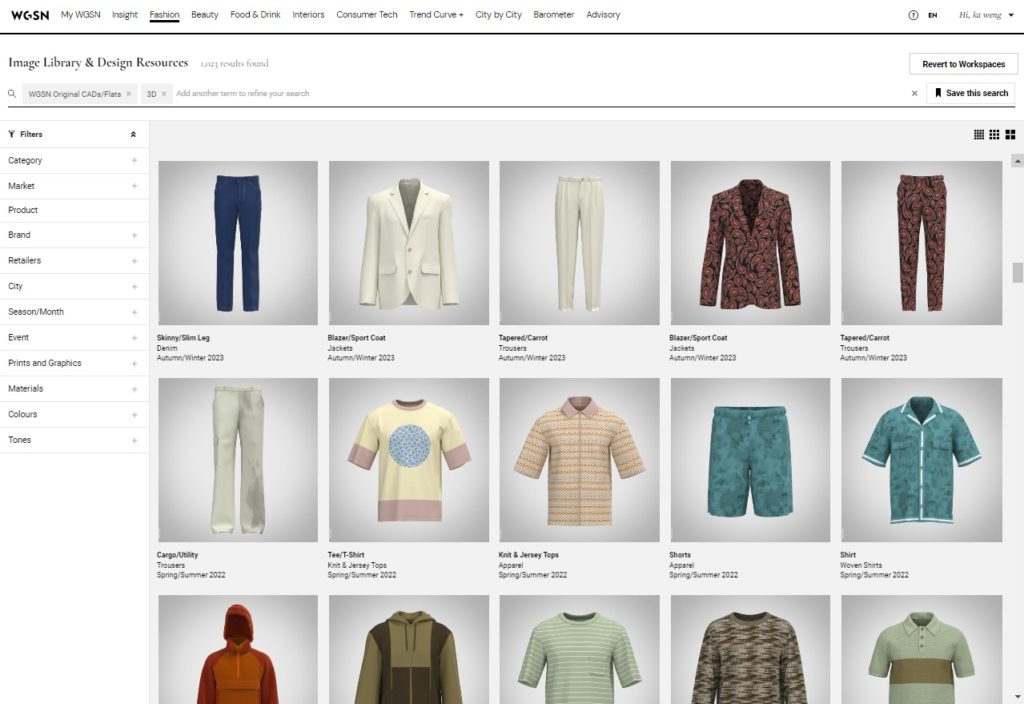This screenshot has width=1024, height=704.
Task: Go to the Insight section
Action: [125, 14]
